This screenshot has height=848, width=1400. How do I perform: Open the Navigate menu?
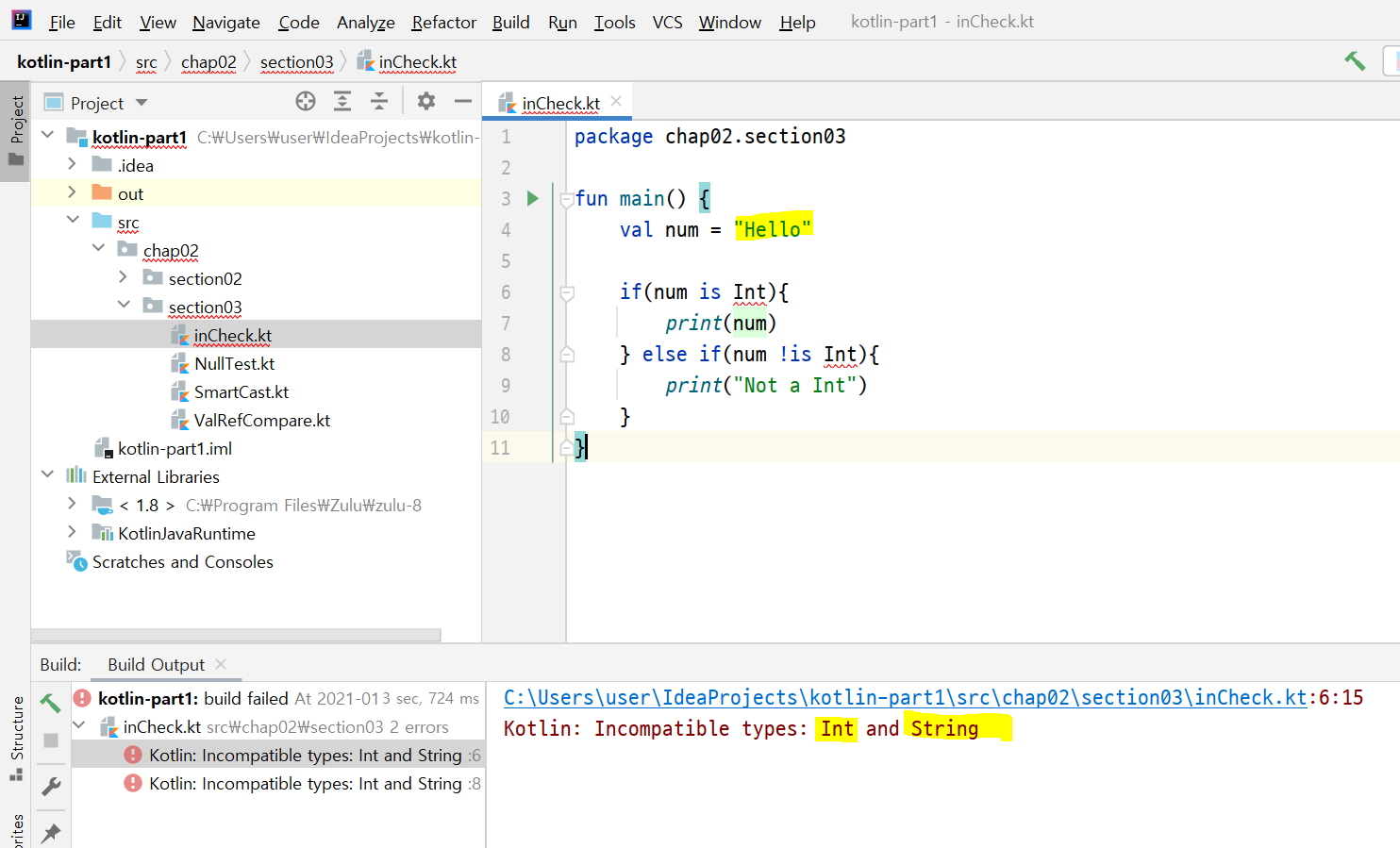(226, 22)
